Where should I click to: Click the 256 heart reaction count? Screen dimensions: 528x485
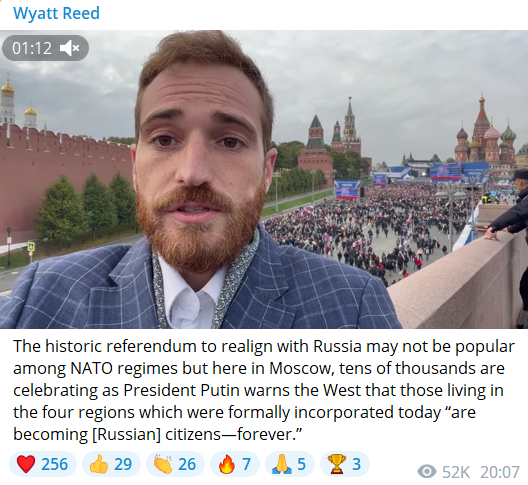pyautogui.click(x=54, y=464)
